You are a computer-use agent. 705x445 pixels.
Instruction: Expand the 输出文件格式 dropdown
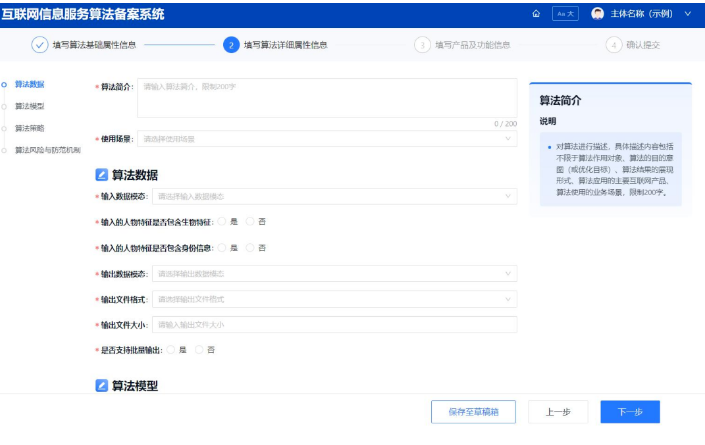click(334, 298)
